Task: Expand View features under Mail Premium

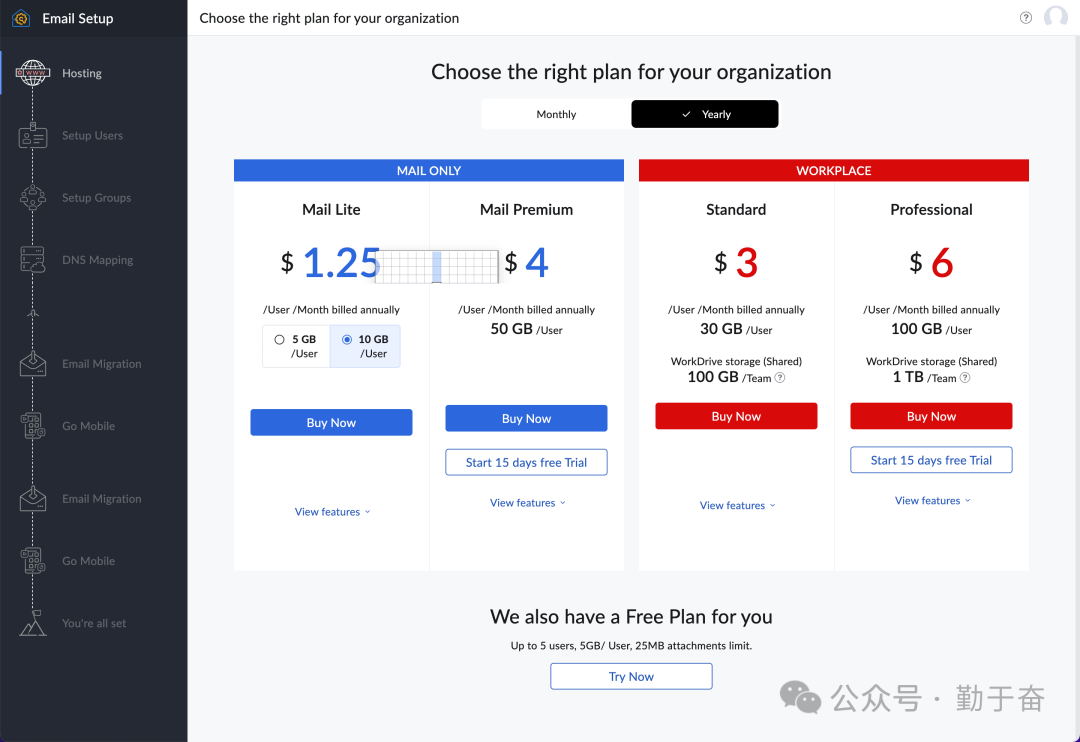Action: pyautogui.click(x=527, y=503)
